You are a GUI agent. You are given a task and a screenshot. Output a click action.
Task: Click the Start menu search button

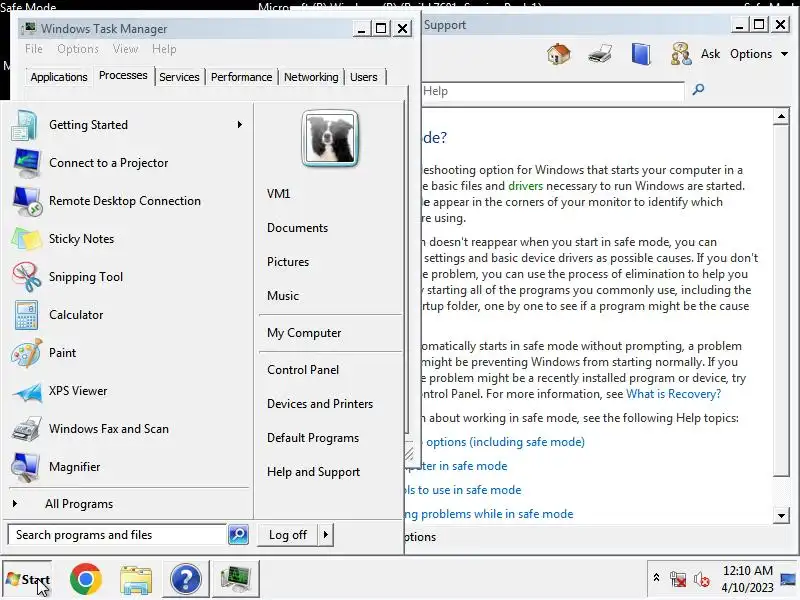238,535
